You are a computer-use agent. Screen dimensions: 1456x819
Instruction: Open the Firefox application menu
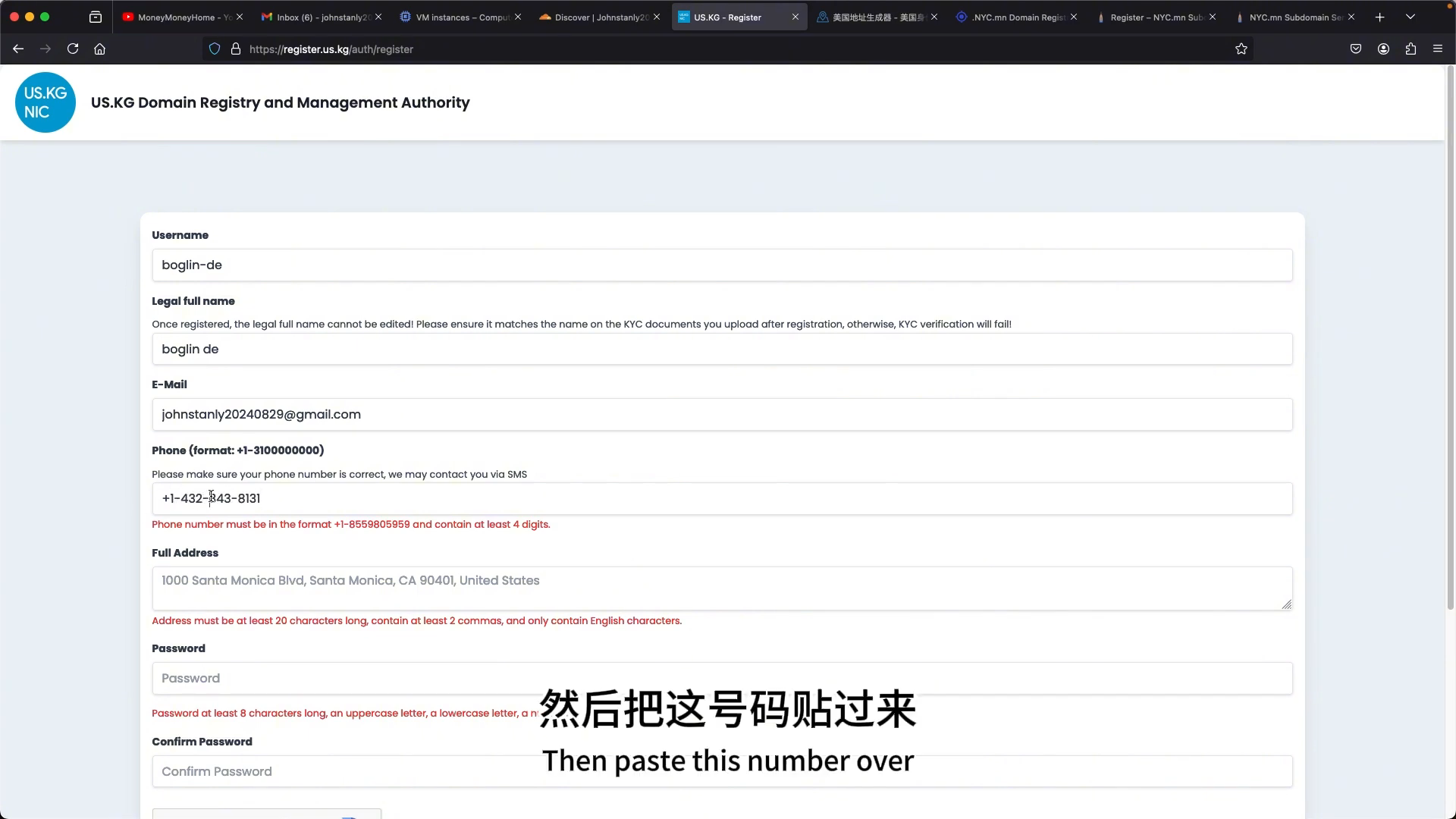click(x=1438, y=49)
